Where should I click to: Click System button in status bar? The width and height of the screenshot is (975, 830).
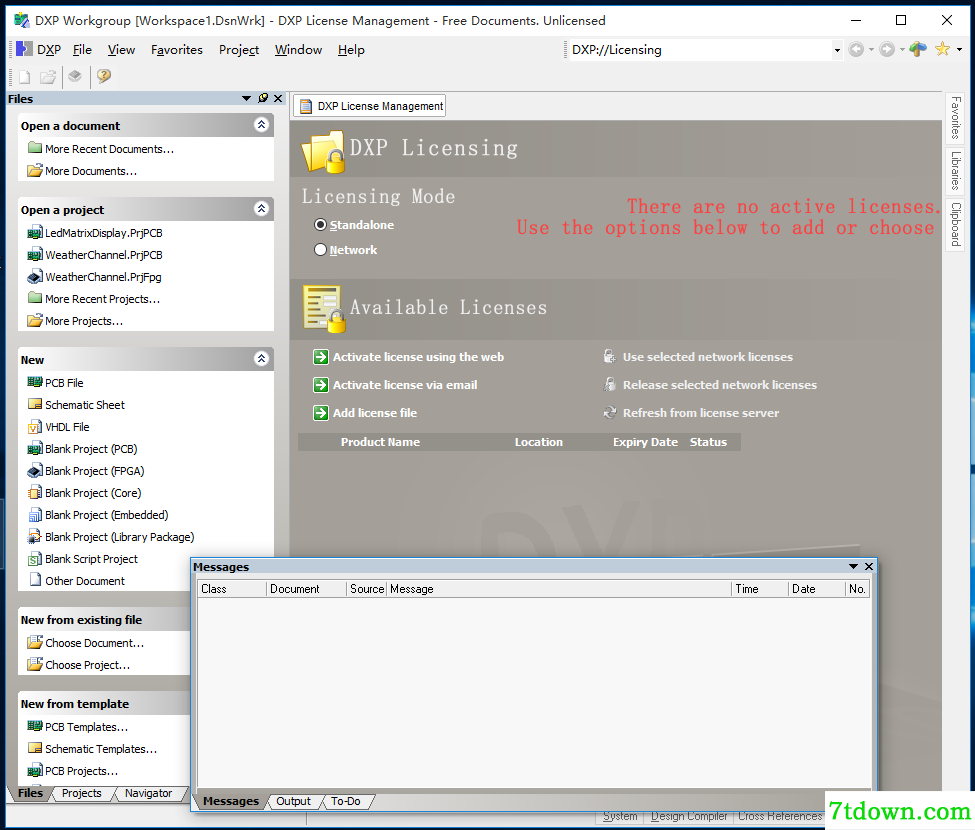pyautogui.click(x=620, y=816)
